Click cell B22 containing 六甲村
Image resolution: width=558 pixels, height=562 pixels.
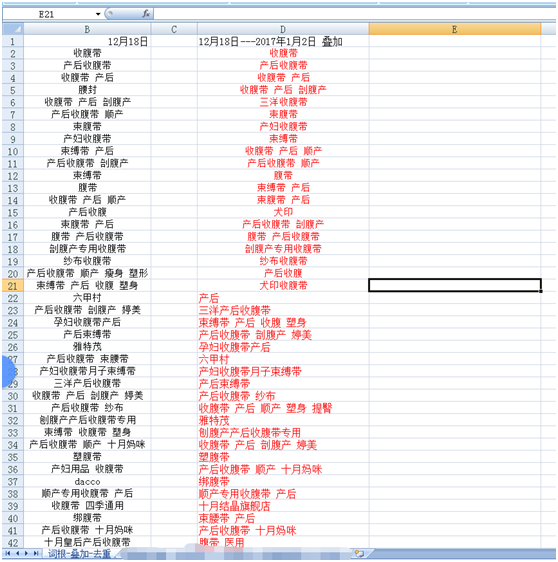87,298
